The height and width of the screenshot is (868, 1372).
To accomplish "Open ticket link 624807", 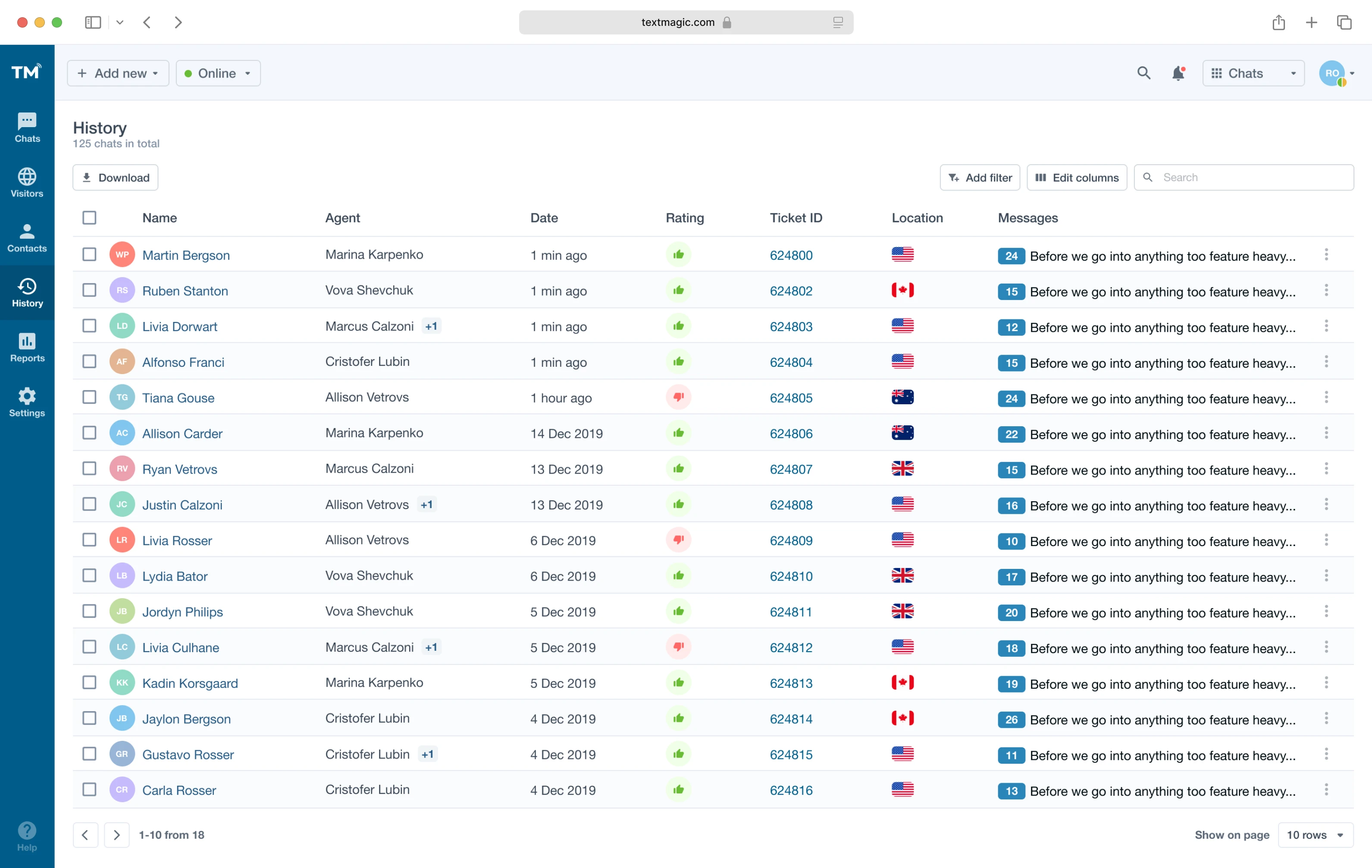I will (x=791, y=469).
